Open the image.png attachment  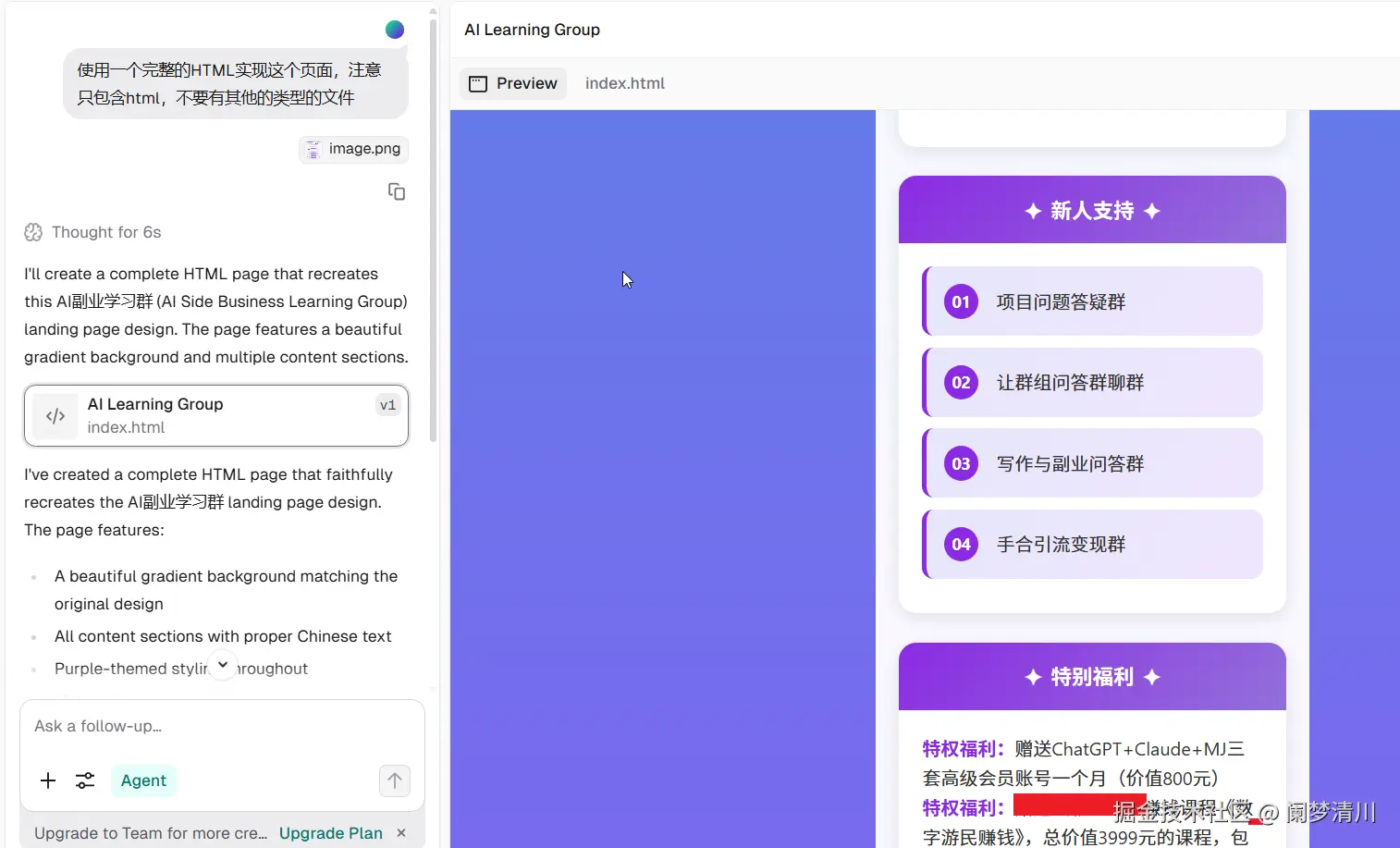pos(353,149)
